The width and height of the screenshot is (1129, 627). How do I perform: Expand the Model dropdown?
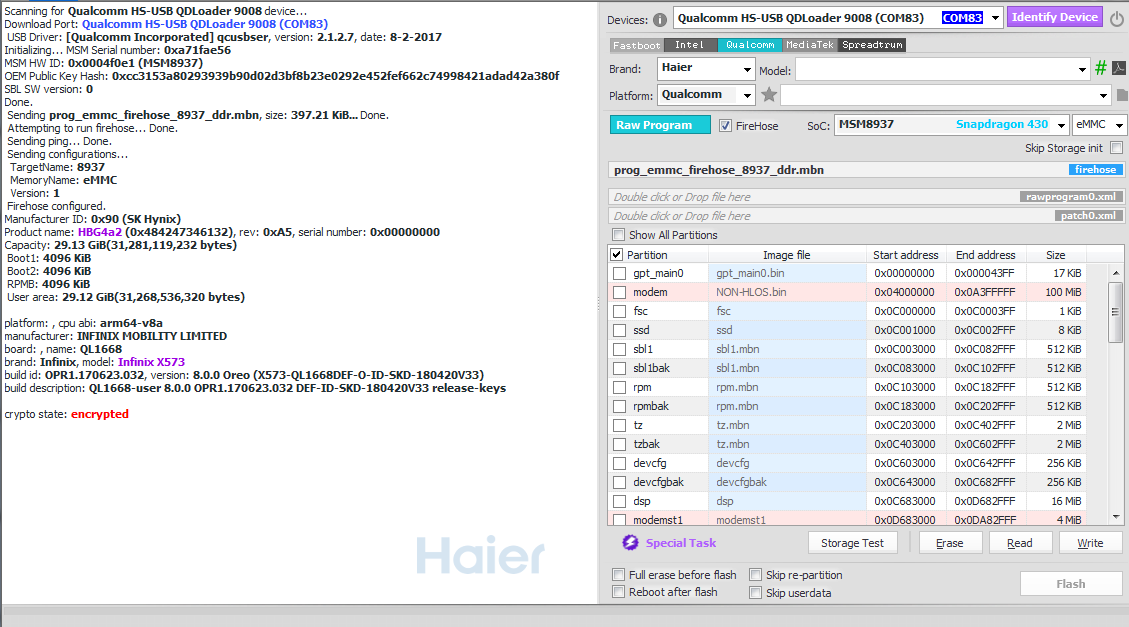click(1081, 70)
